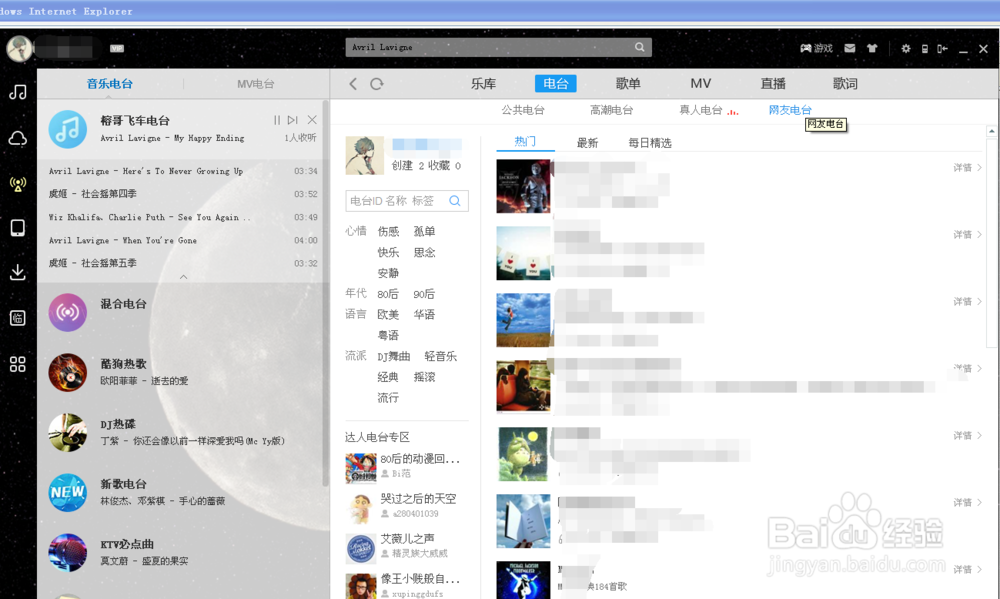Open the download manager sidebar icon
1000x599 pixels.
(x=18, y=272)
